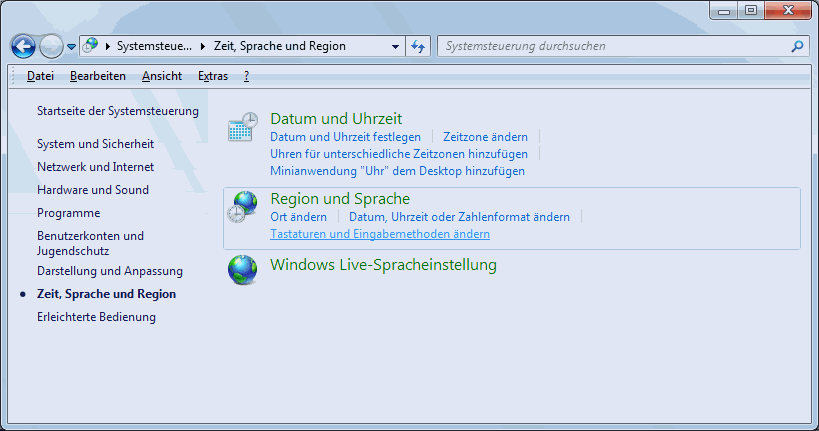Select Hardware und Sound in sidebar

click(x=93, y=190)
